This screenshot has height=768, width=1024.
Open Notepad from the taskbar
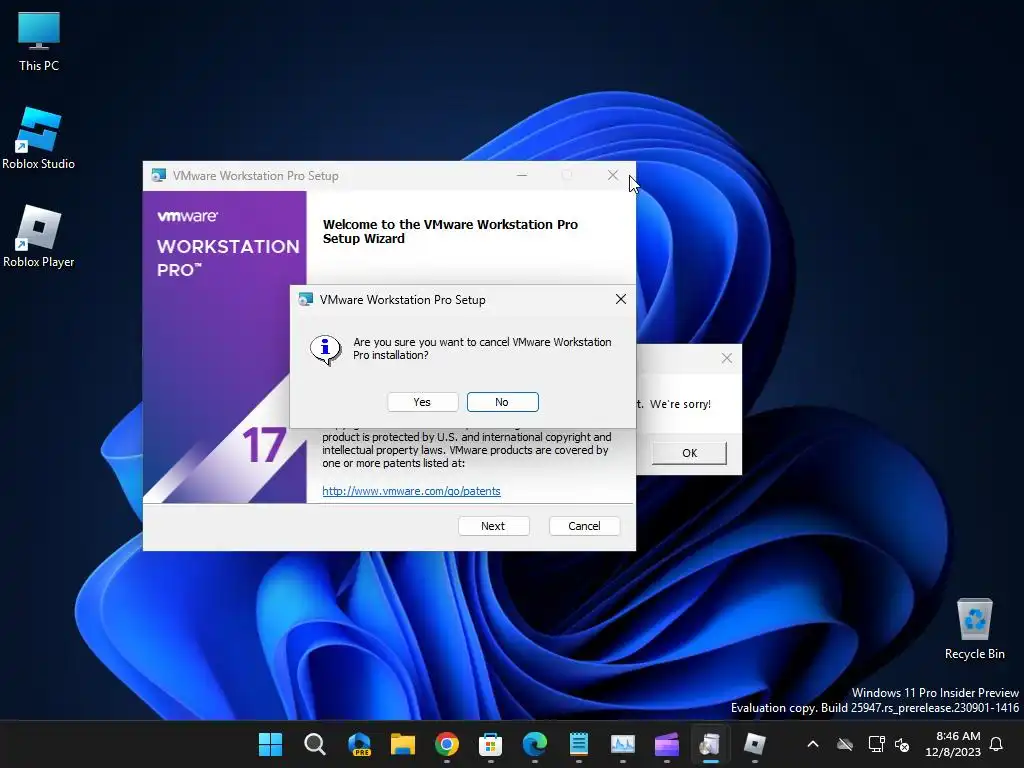(579, 744)
